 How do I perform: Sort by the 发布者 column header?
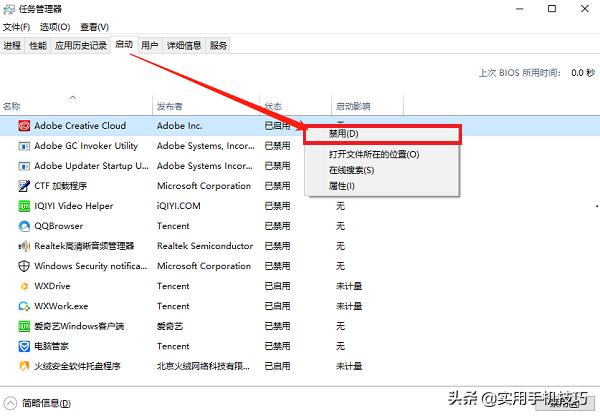(206, 106)
